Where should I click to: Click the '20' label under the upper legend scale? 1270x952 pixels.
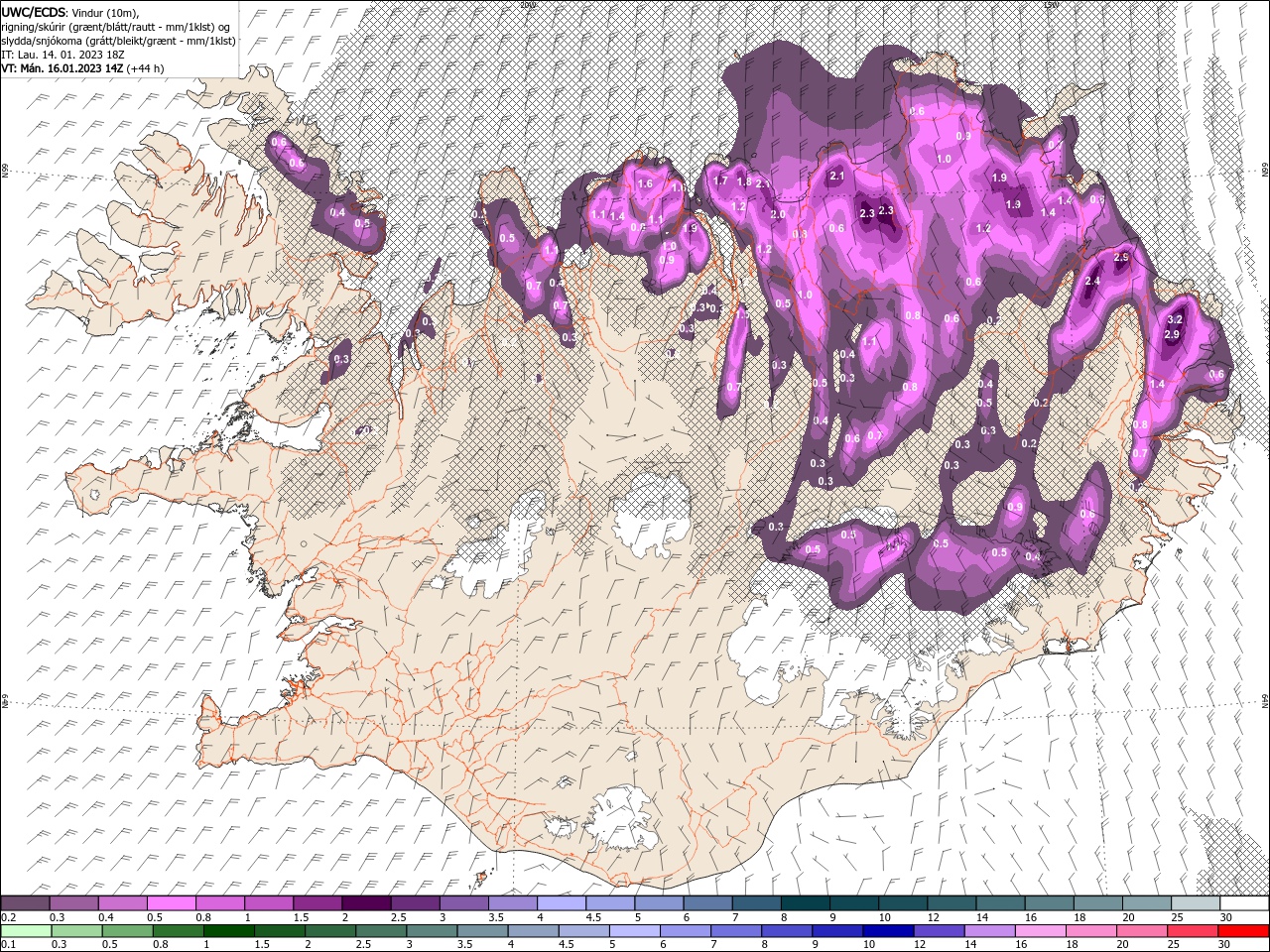pyautogui.click(x=1128, y=918)
